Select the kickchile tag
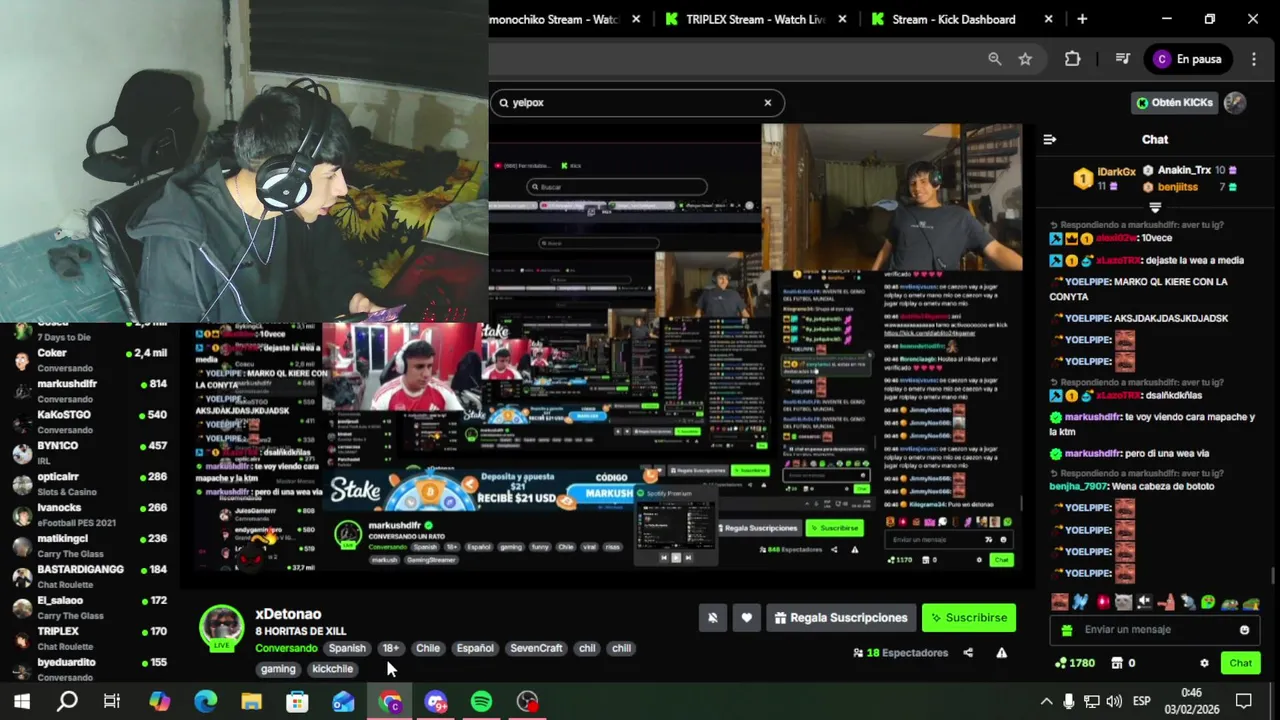The height and width of the screenshot is (720, 1280). [x=333, y=669]
